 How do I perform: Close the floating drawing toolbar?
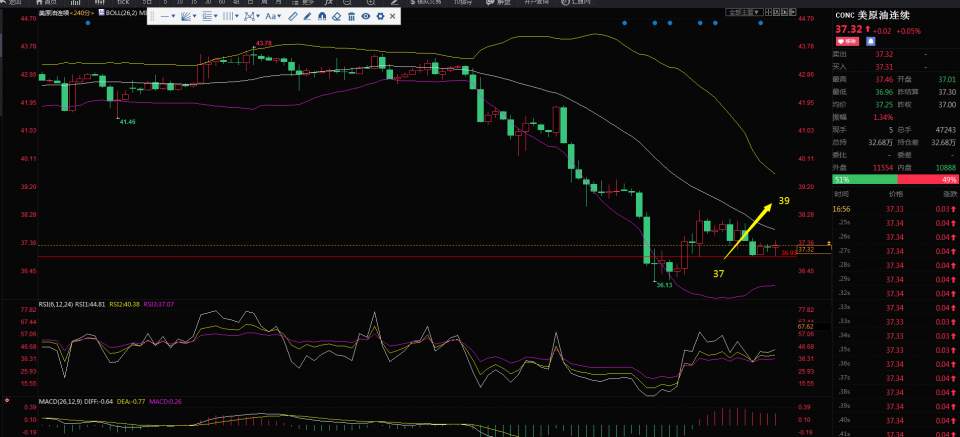pyautogui.click(x=392, y=16)
